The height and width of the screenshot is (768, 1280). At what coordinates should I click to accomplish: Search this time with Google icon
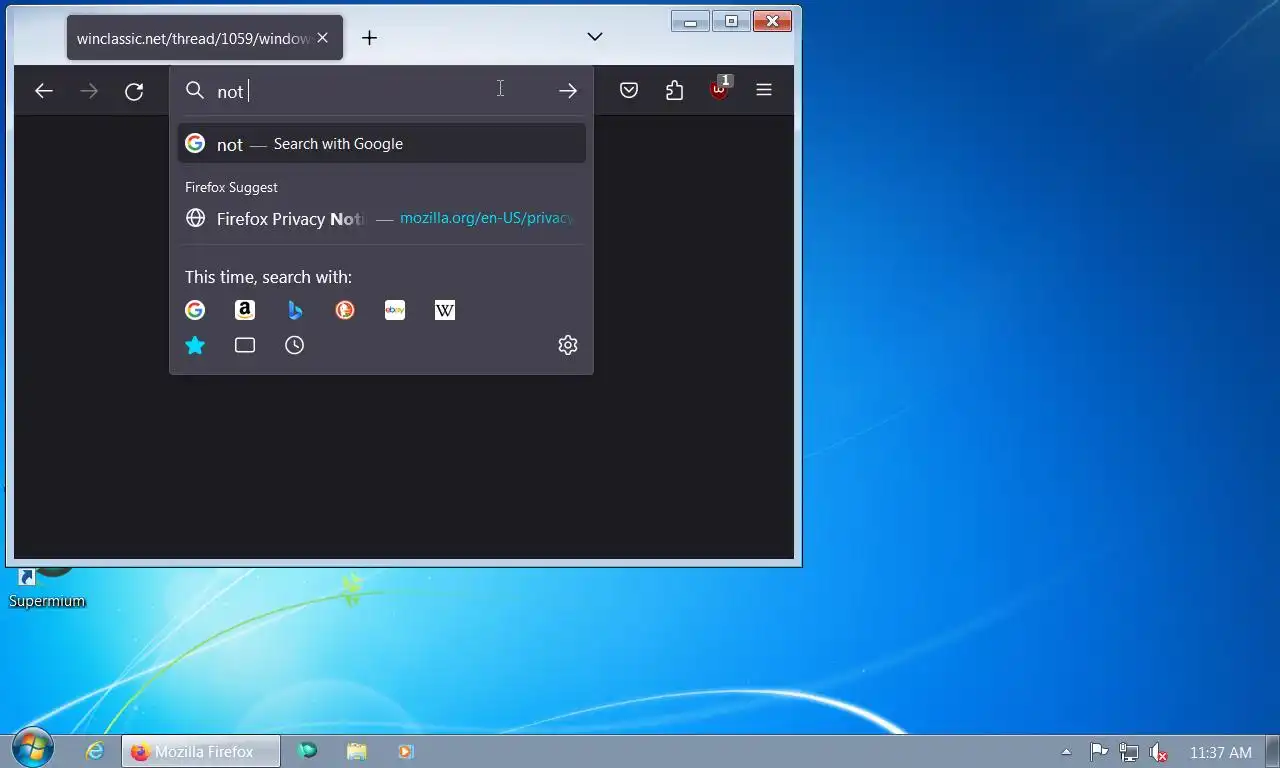(195, 310)
